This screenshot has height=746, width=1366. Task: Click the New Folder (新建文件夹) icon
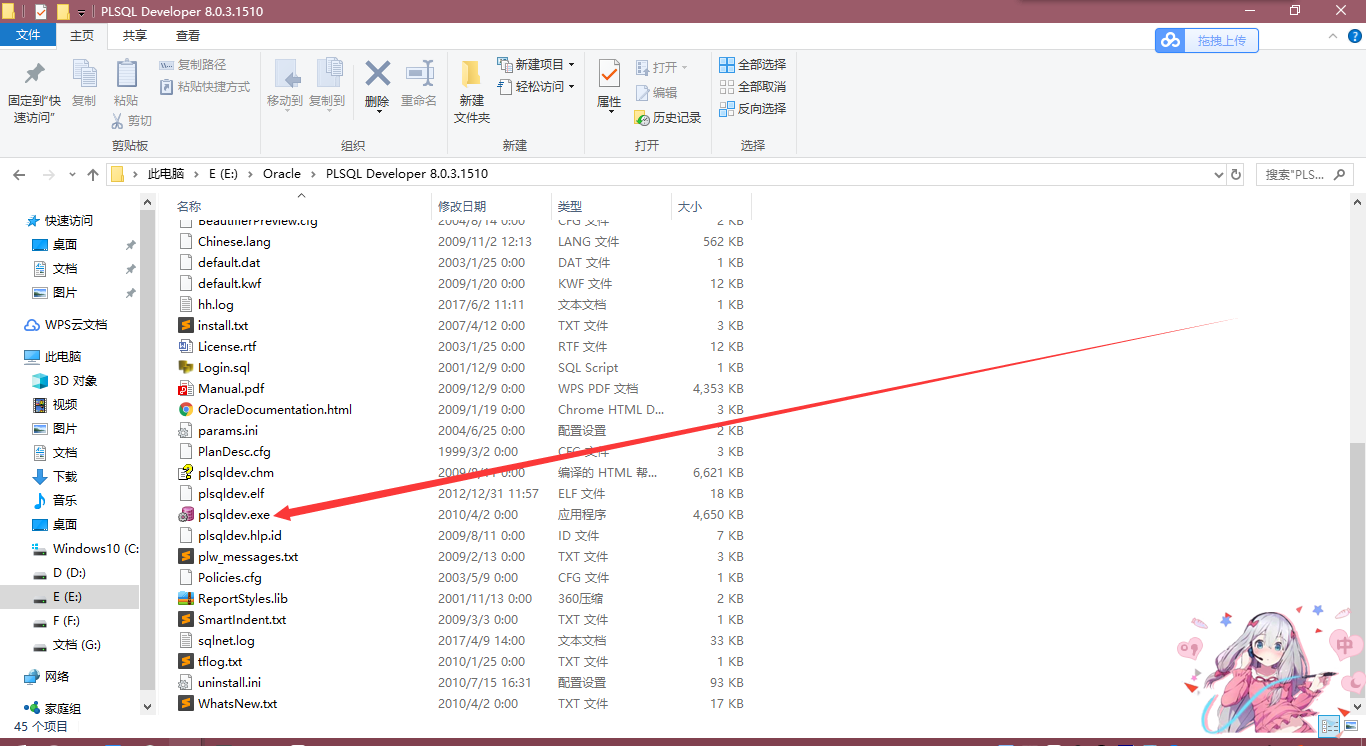[x=472, y=91]
